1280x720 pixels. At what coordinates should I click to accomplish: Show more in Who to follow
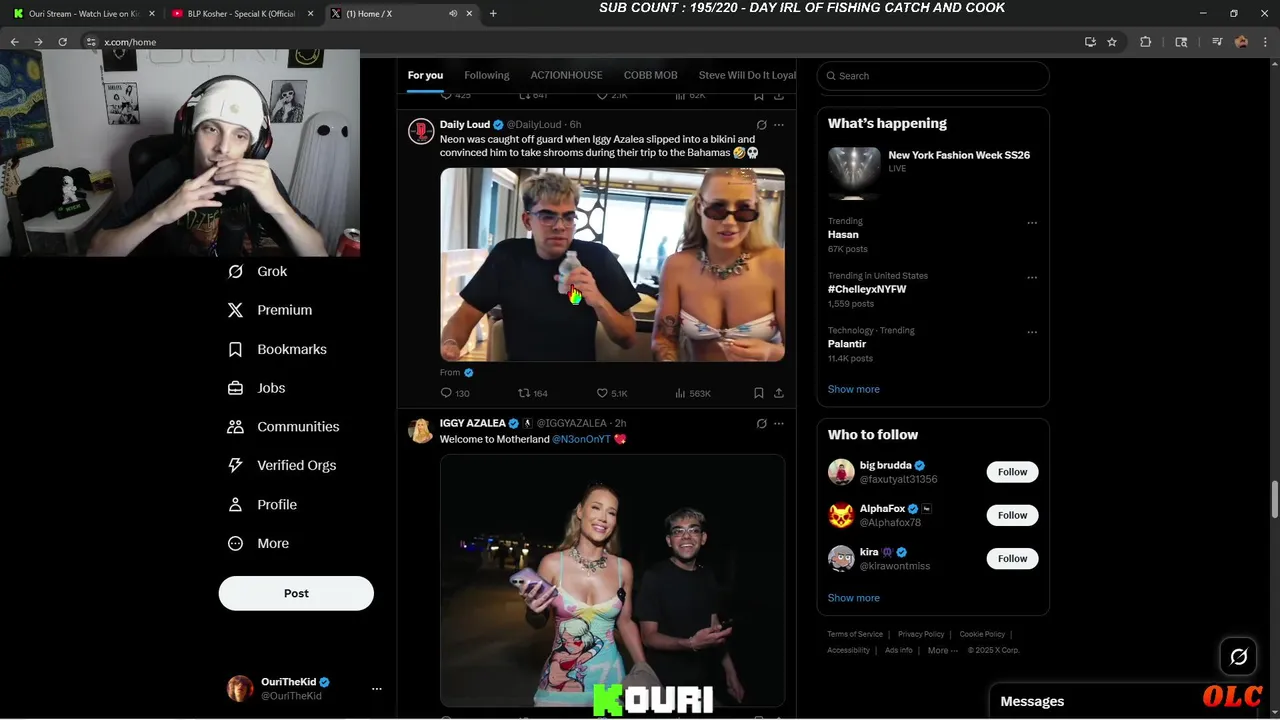[x=853, y=598]
